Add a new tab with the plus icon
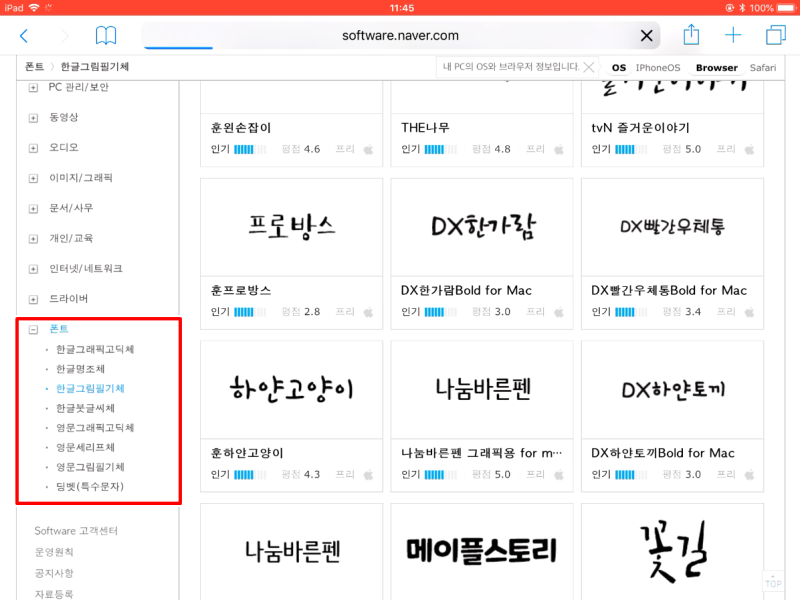Screen dimensions: 800x600 (x=733, y=35)
